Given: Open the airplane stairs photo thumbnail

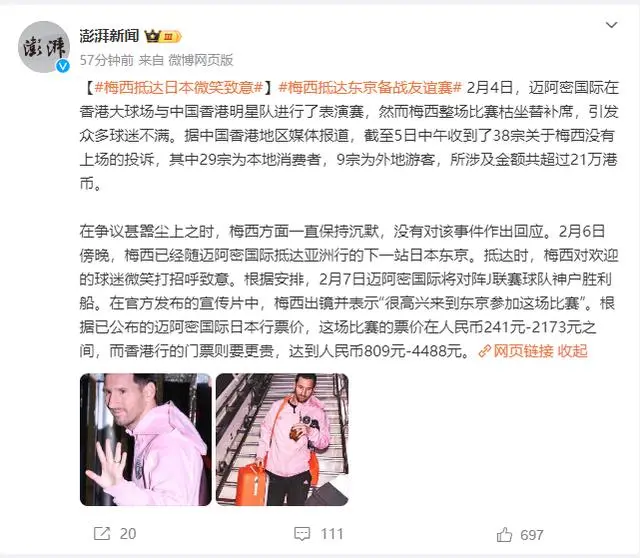Looking at the screenshot, I should (x=282, y=440).
